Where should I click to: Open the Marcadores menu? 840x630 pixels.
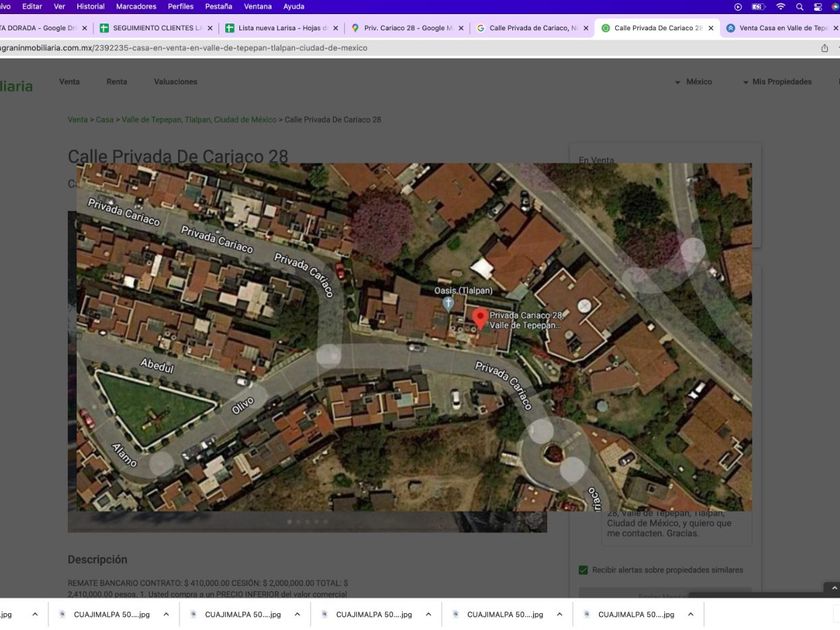136,7
